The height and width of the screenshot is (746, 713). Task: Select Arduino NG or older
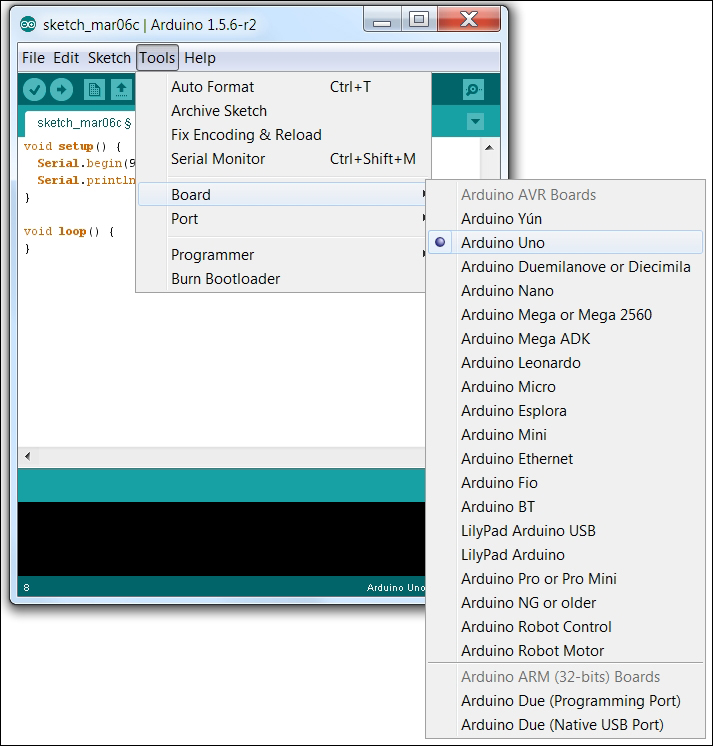(x=565, y=603)
